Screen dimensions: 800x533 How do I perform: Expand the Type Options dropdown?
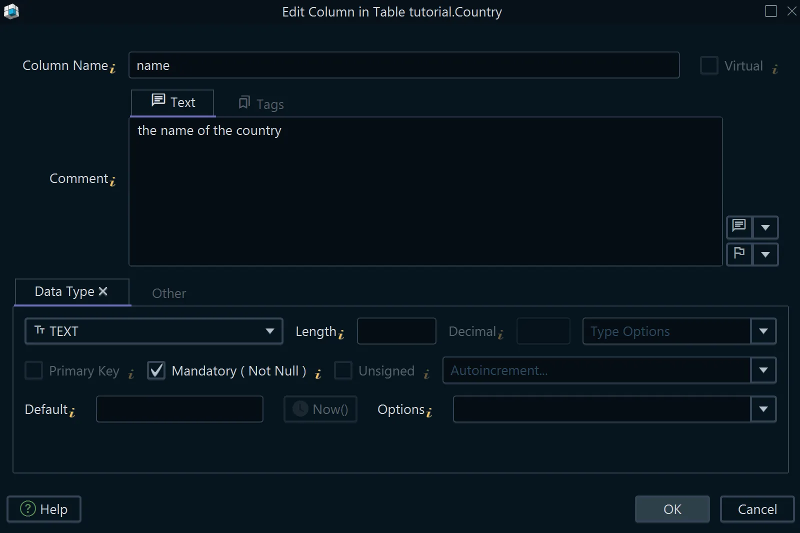[763, 331]
